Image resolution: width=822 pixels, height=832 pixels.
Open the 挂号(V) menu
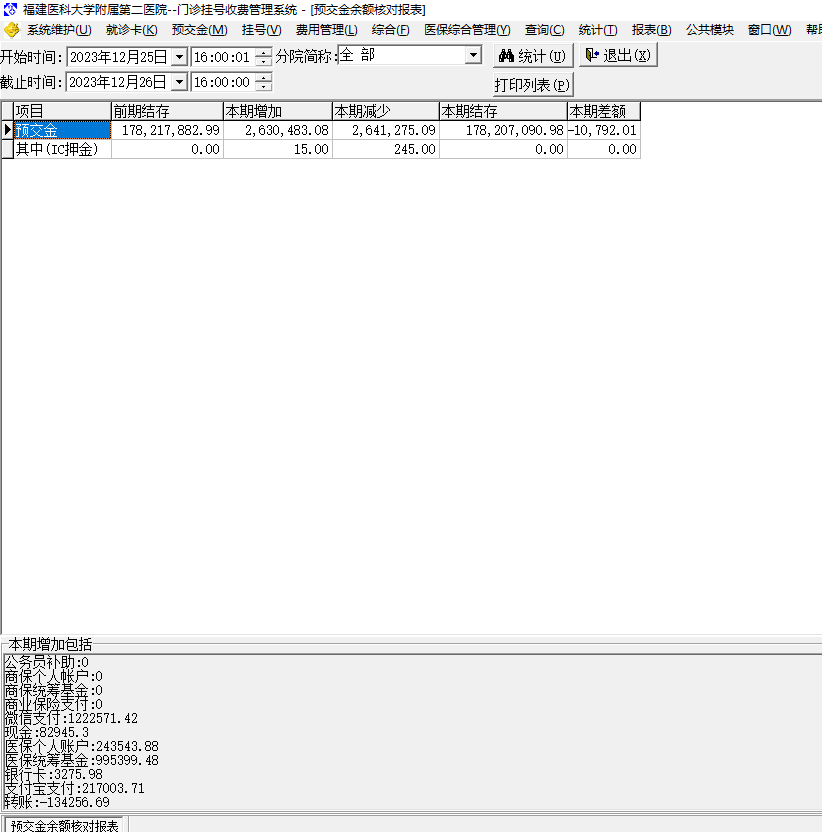pos(262,30)
